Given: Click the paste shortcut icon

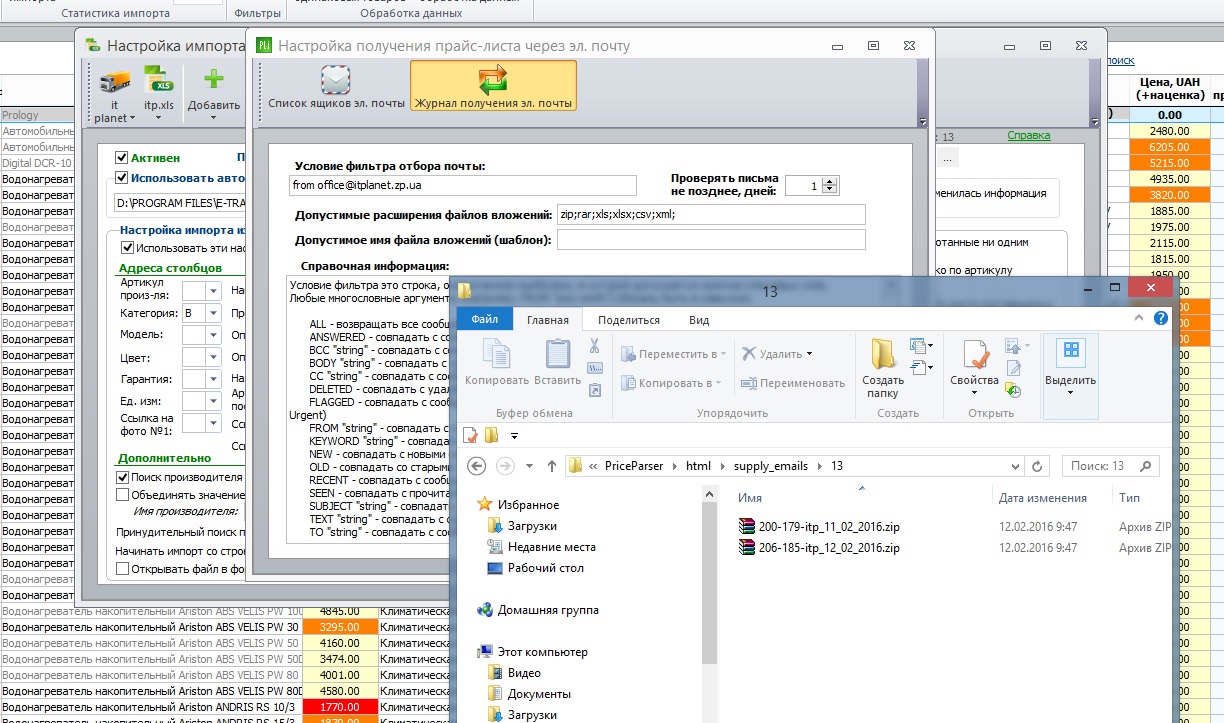Looking at the screenshot, I should coord(594,390).
